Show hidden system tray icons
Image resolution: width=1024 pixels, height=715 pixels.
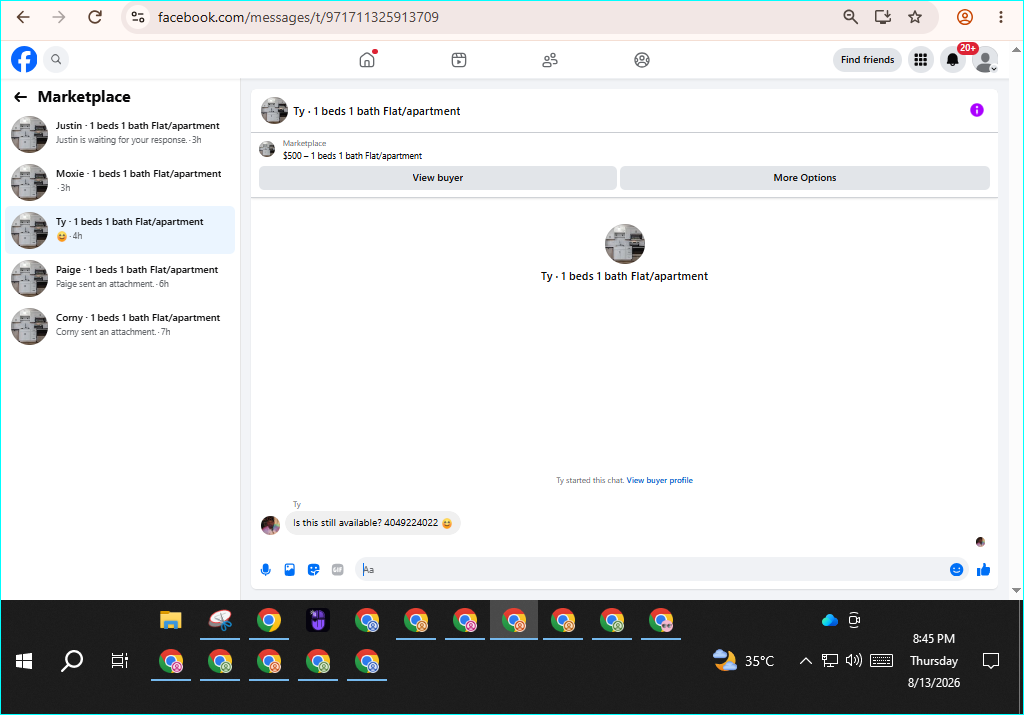(805, 661)
